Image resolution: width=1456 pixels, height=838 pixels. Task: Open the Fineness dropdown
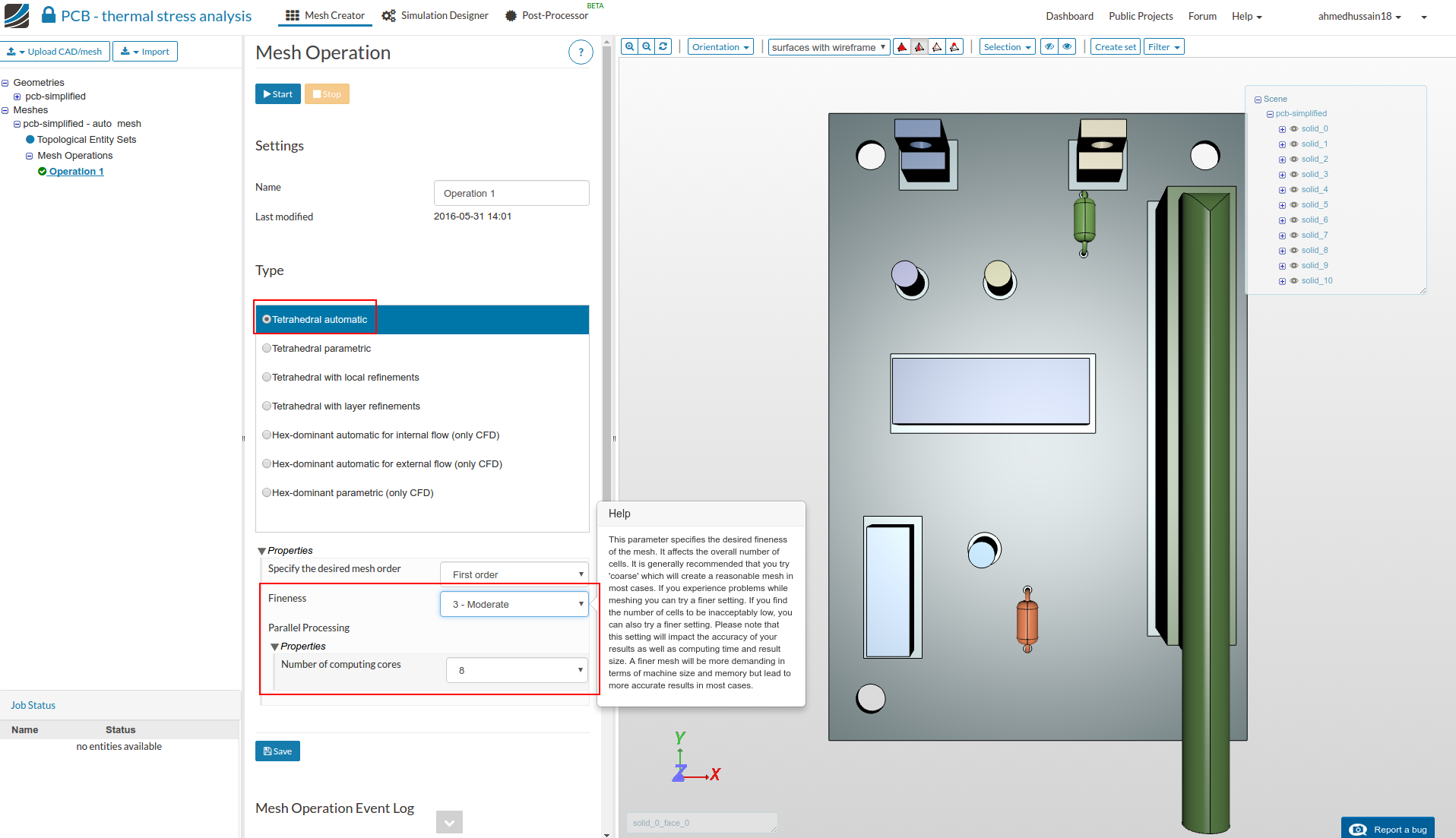point(514,604)
